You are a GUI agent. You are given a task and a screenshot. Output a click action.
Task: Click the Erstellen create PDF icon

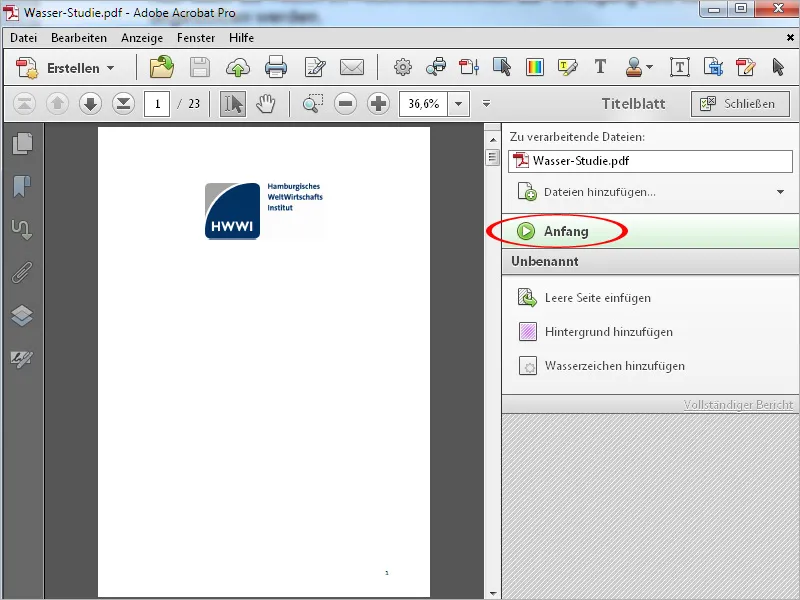point(27,67)
